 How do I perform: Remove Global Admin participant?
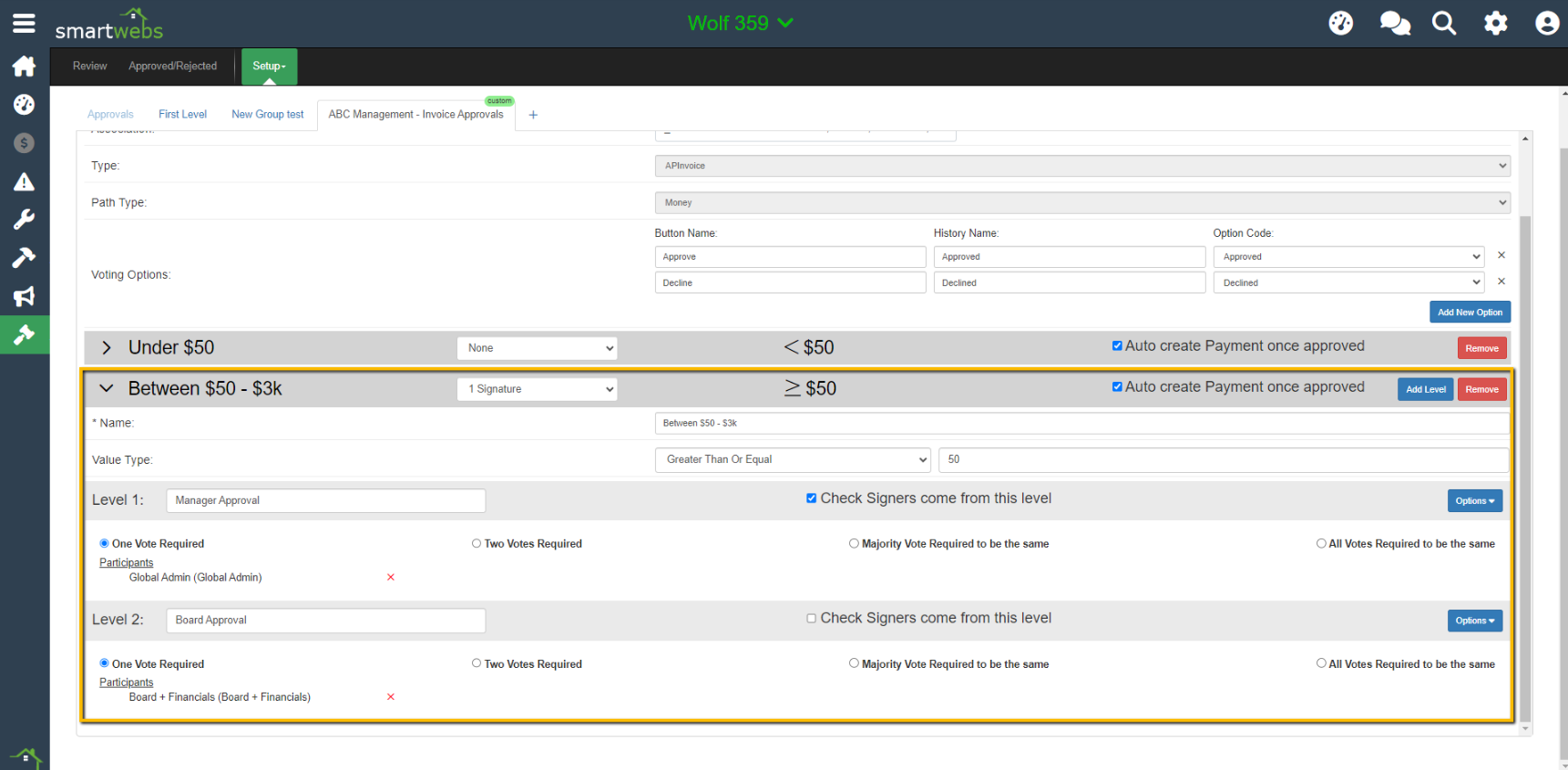pyautogui.click(x=391, y=577)
